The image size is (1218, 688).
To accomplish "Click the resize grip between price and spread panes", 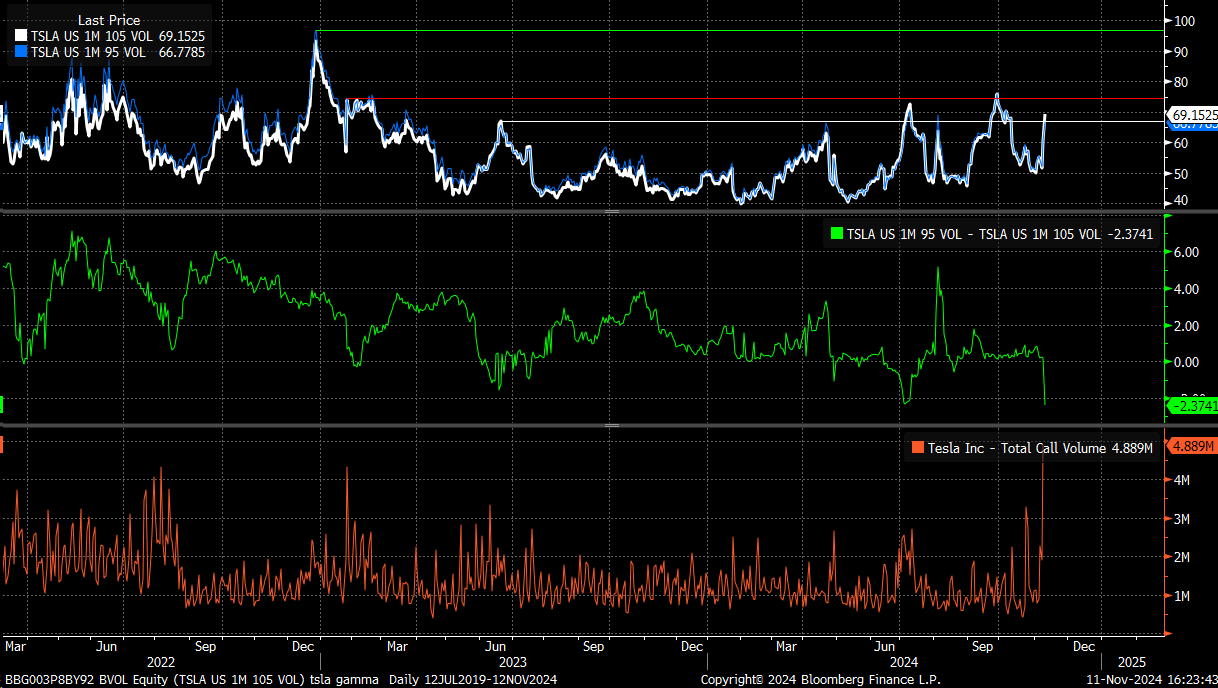I will [x=611, y=212].
